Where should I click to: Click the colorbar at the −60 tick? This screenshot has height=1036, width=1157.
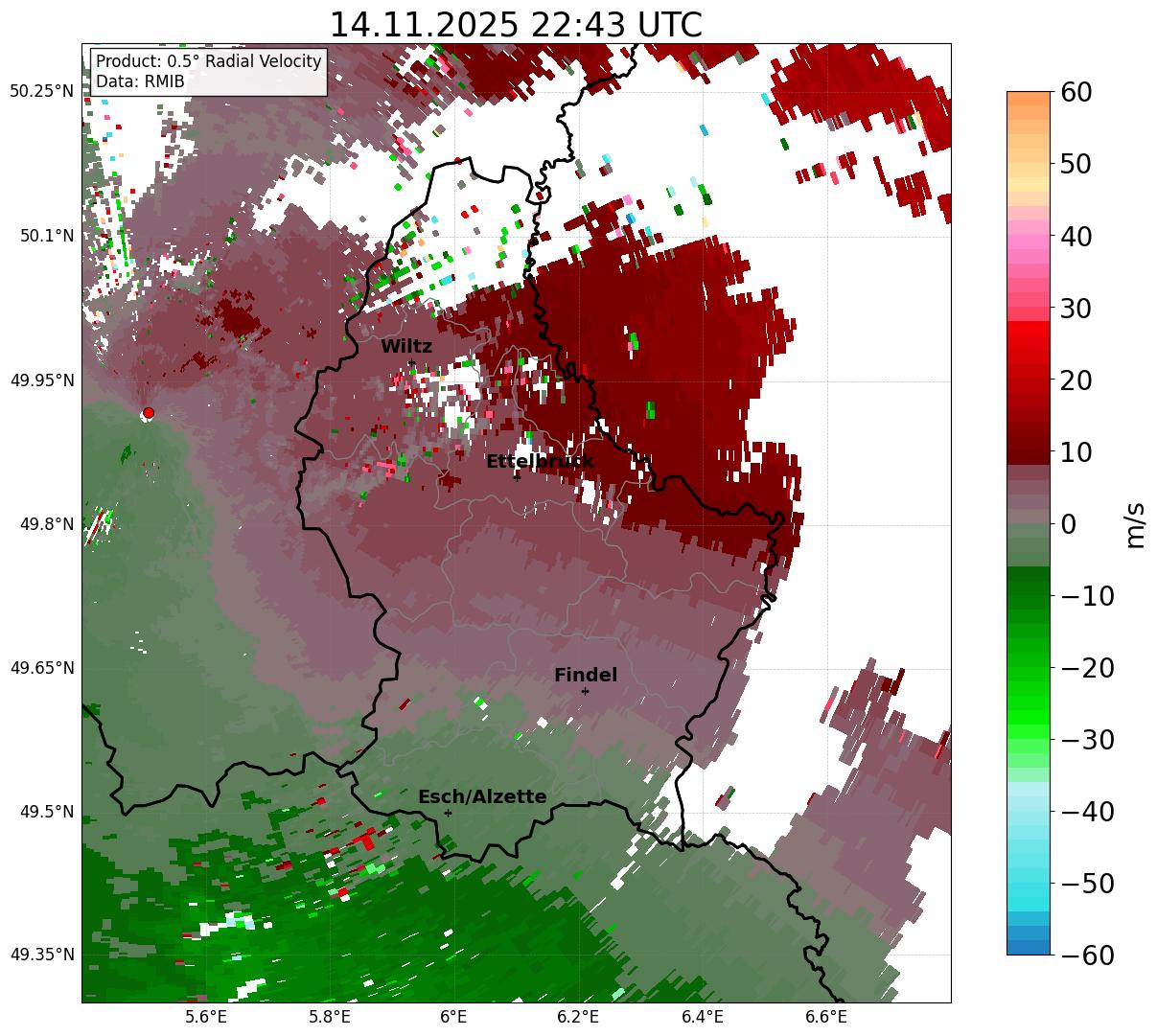point(1029,953)
